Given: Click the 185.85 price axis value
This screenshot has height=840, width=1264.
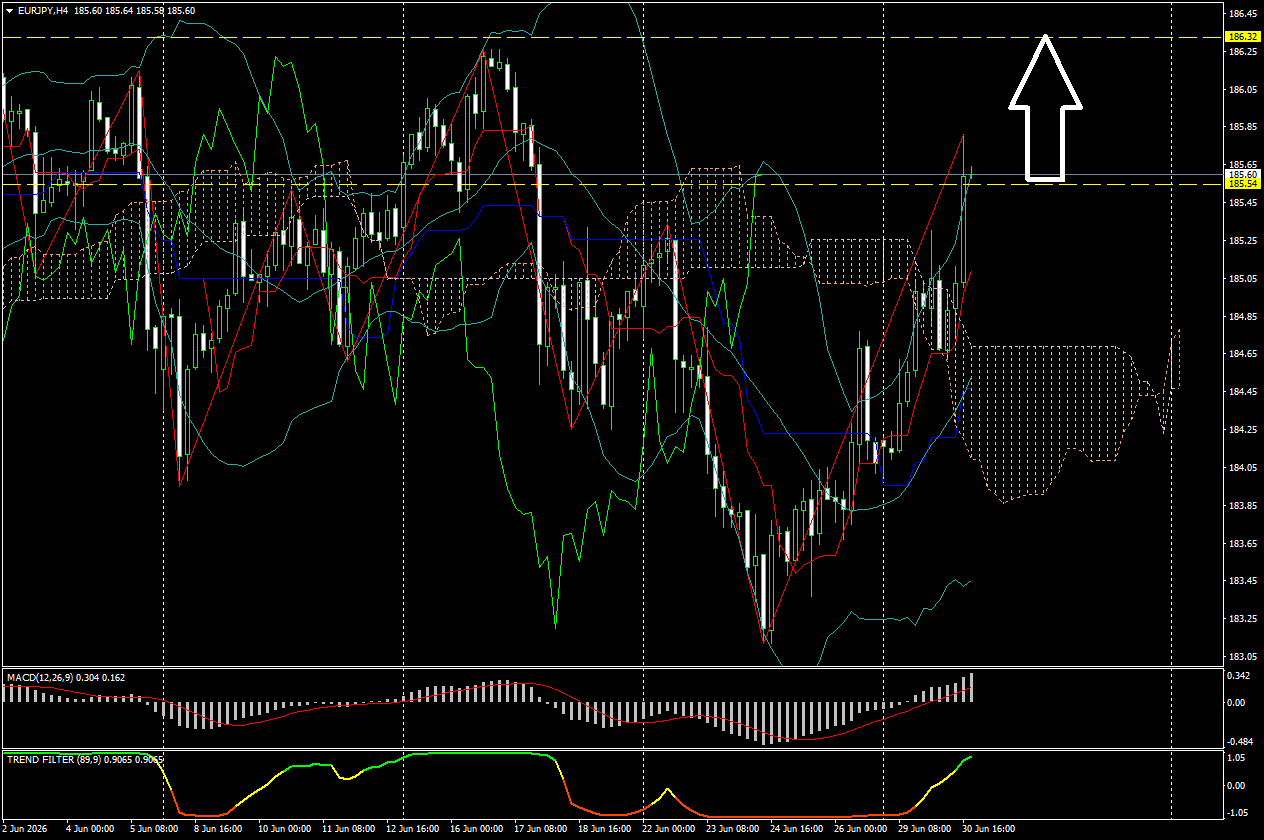Looking at the screenshot, I should pos(1242,127).
